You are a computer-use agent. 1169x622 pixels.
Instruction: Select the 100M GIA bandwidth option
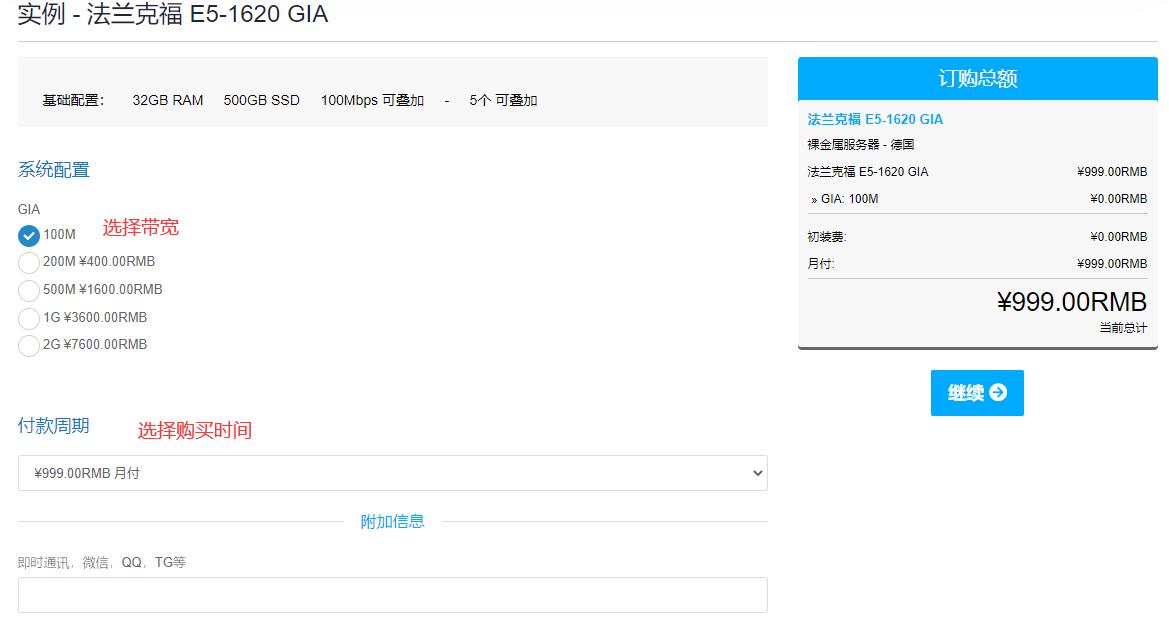(28, 236)
